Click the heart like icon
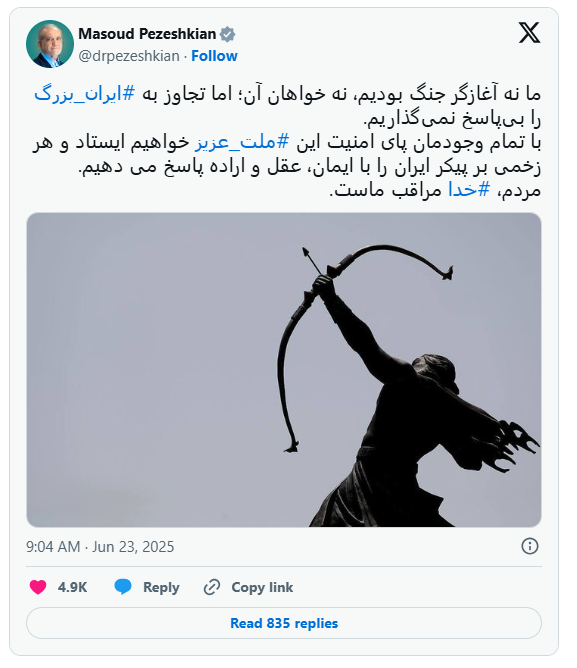The width and height of the screenshot is (577, 668). click(x=38, y=587)
